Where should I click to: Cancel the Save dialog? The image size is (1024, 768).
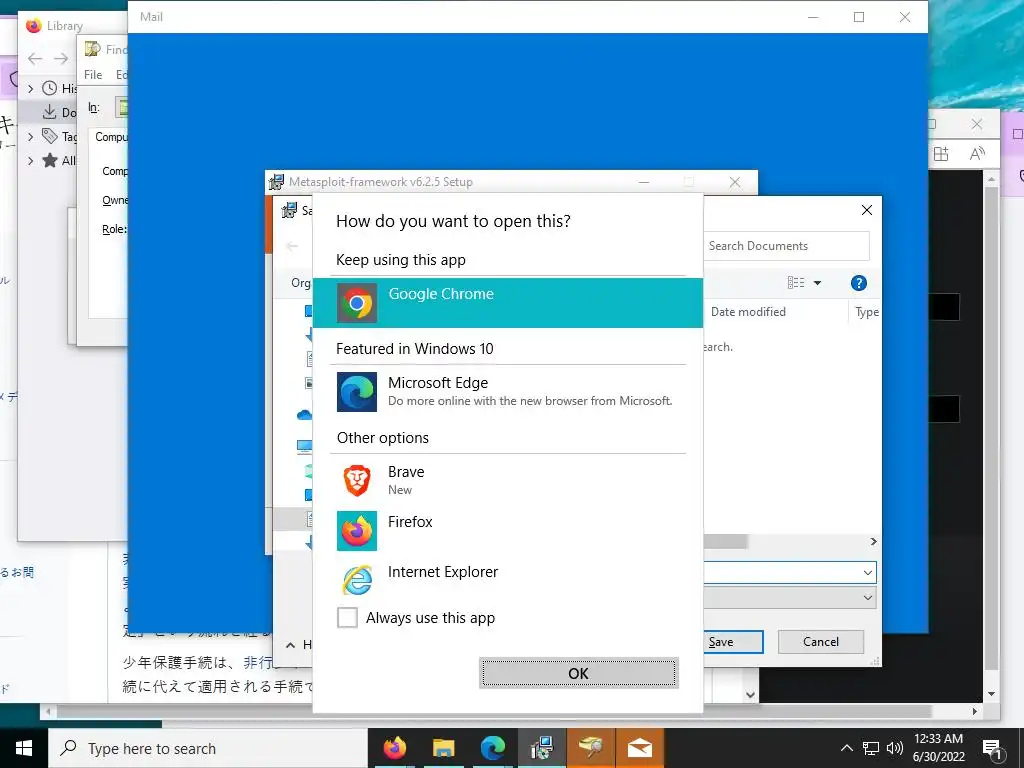[x=821, y=642]
